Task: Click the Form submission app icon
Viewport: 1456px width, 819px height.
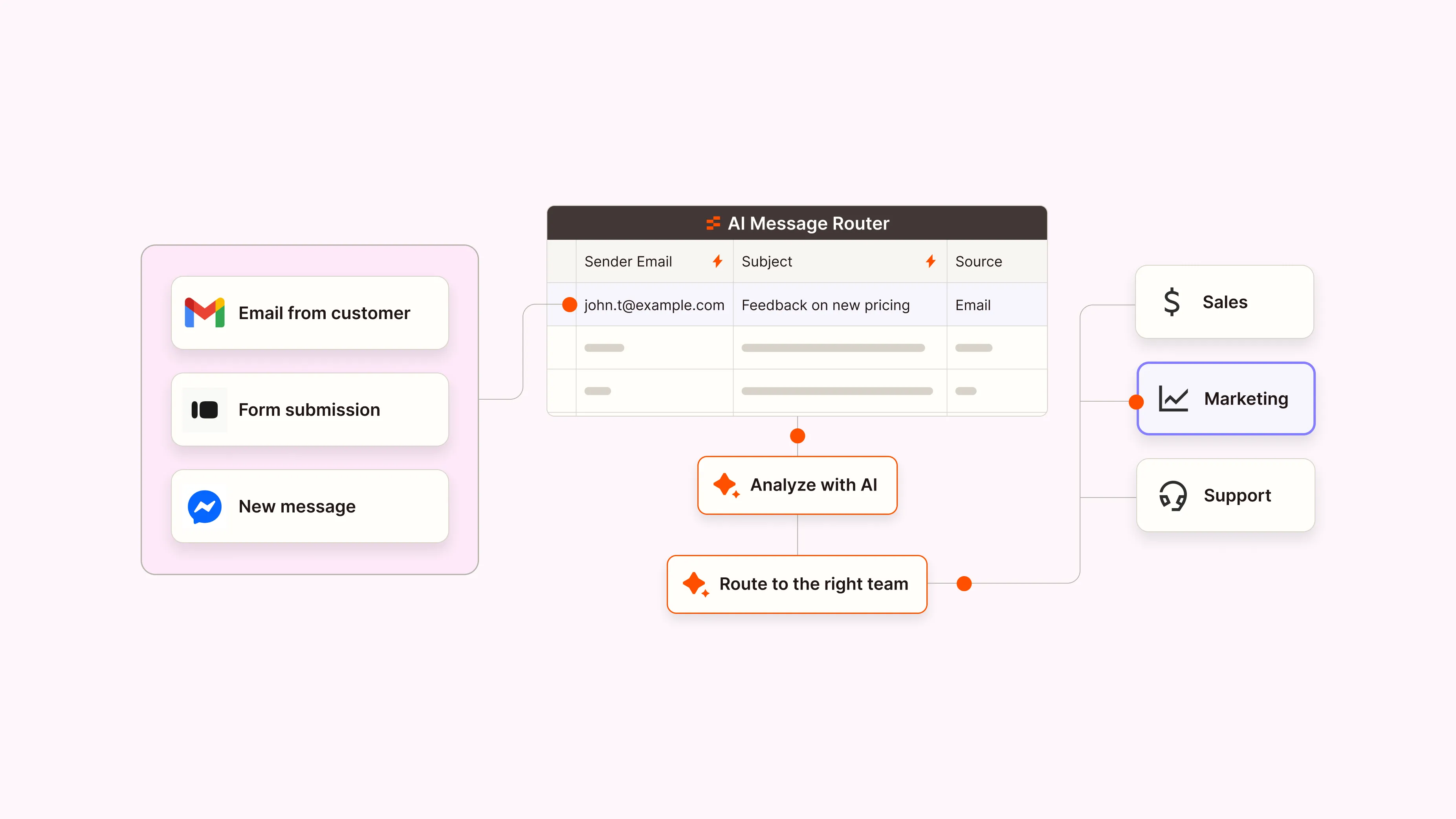Action: (205, 410)
